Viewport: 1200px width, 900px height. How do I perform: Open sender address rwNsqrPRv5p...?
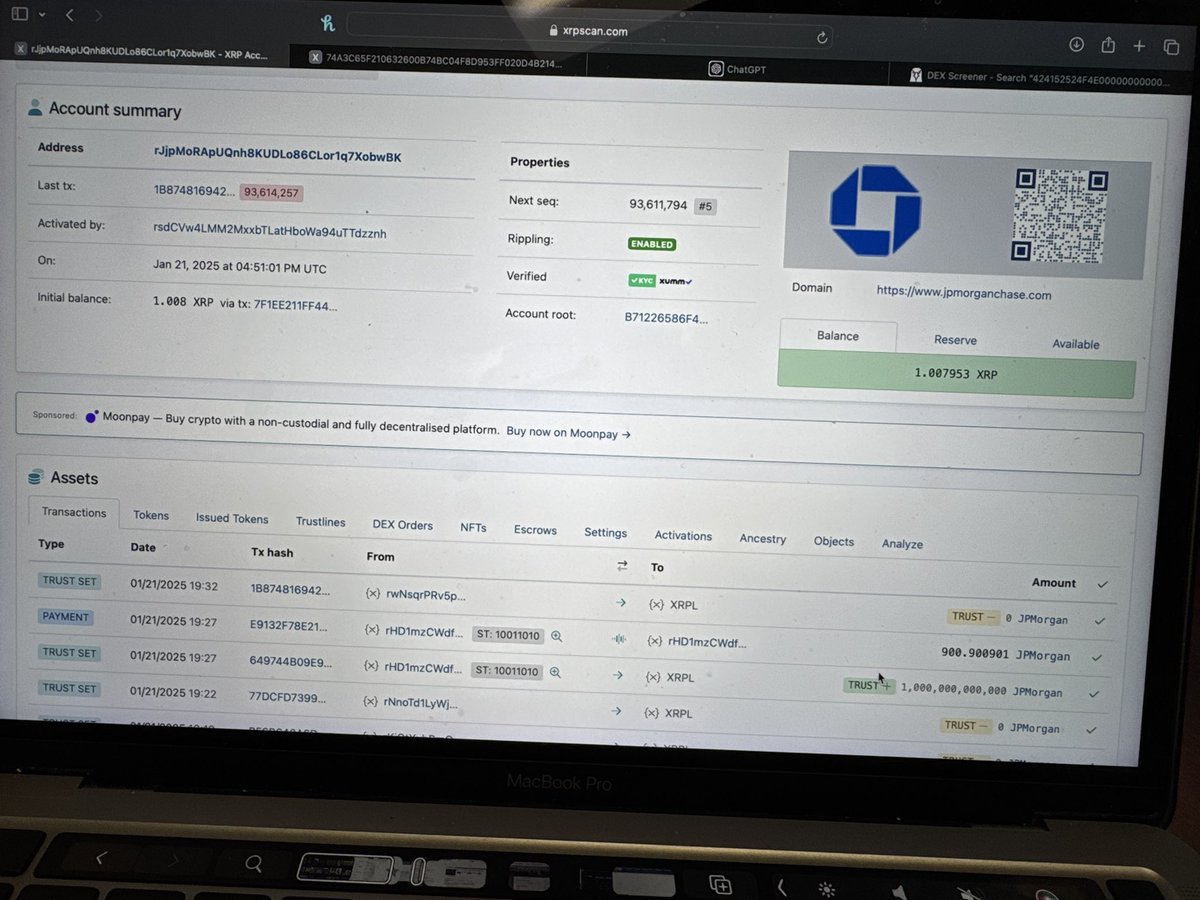[426, 596]
